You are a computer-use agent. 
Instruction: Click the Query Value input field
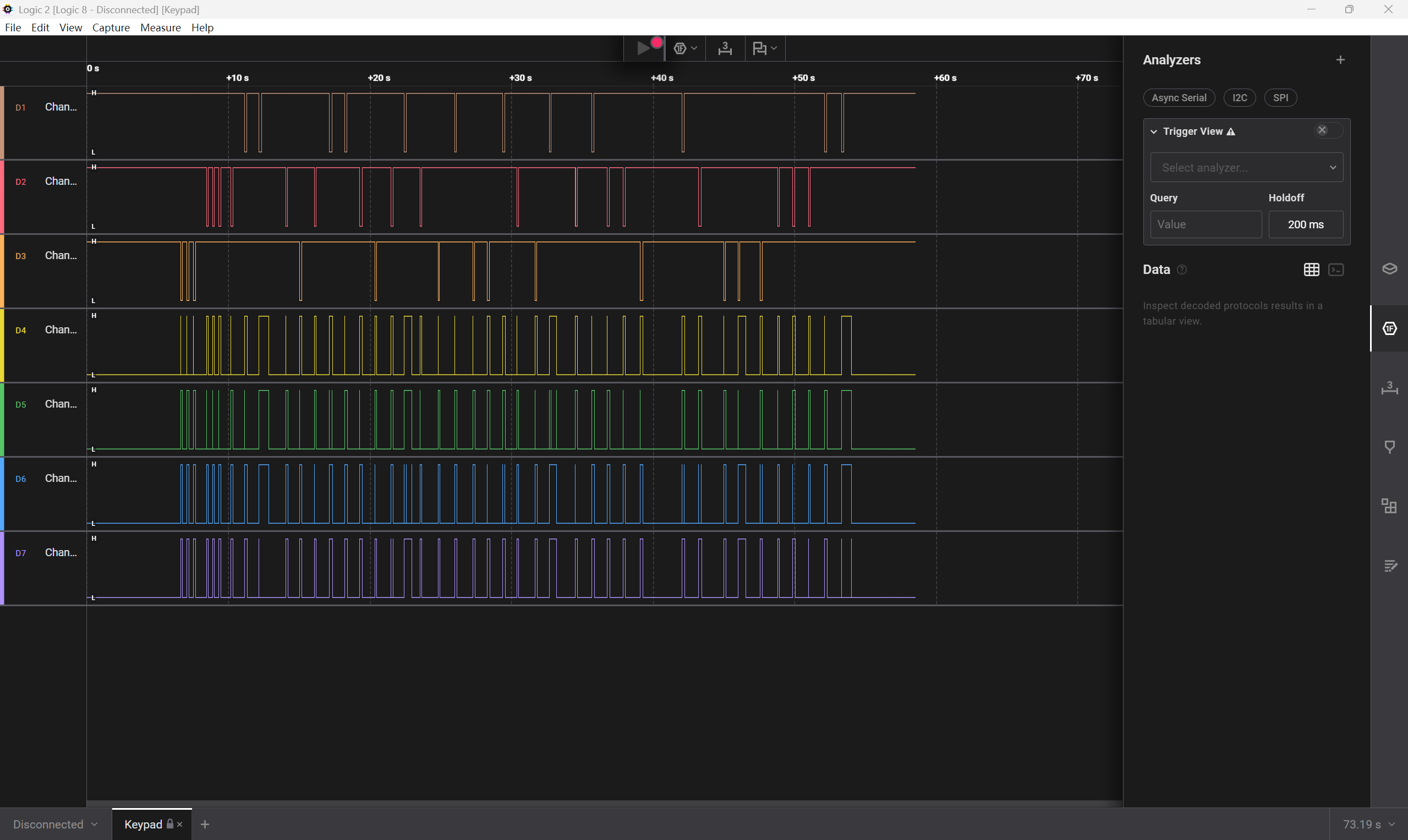(1206, 225)
